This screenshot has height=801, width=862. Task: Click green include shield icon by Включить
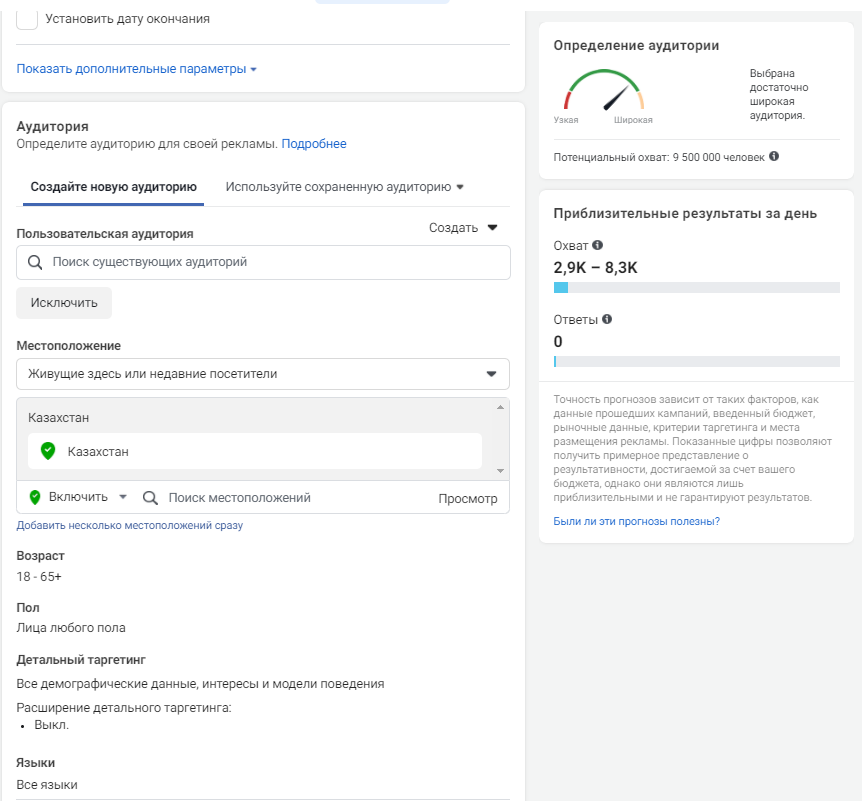pyautogui.click(x=35, y=497)
